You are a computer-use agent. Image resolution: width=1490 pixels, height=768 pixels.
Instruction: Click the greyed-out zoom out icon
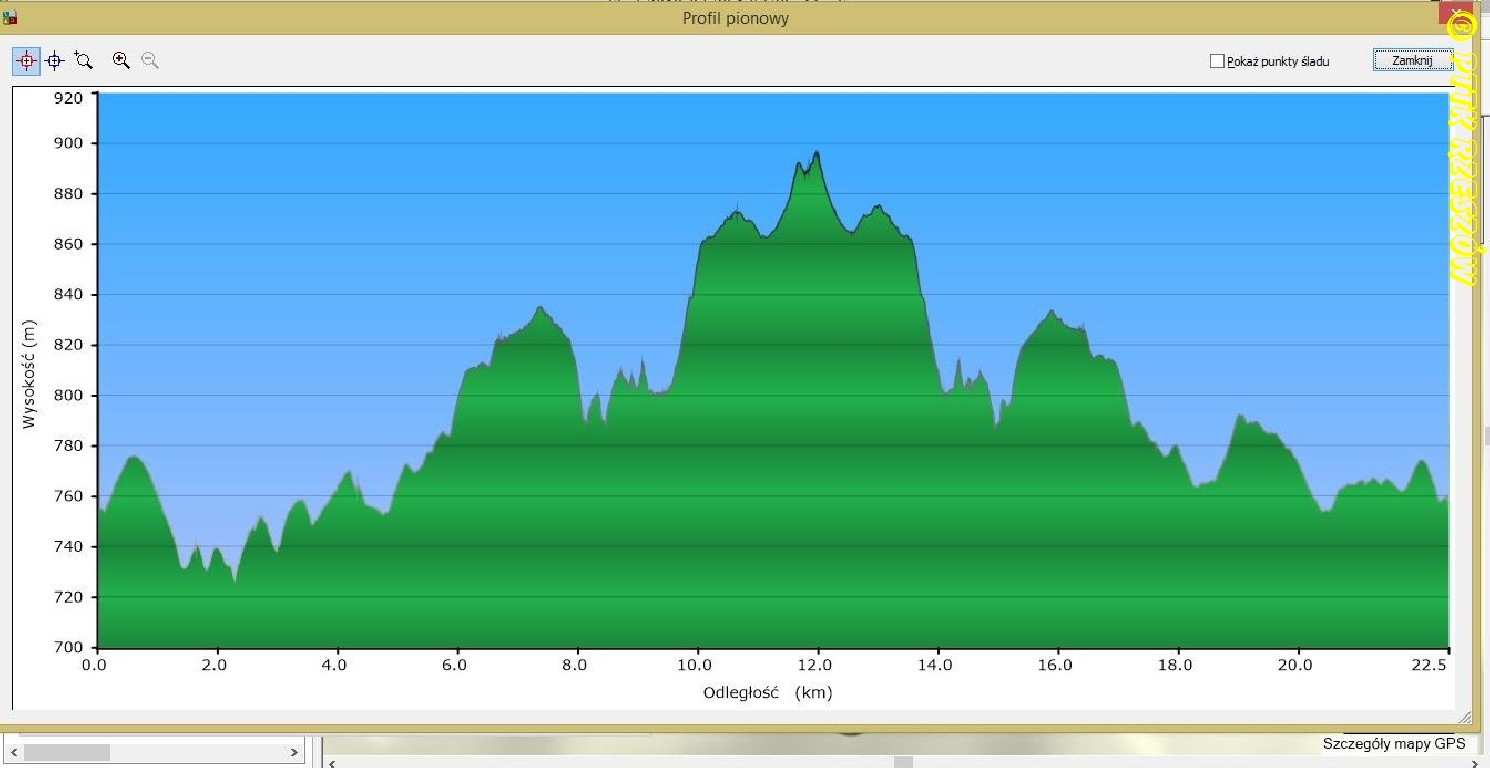[x=150, y=61]
